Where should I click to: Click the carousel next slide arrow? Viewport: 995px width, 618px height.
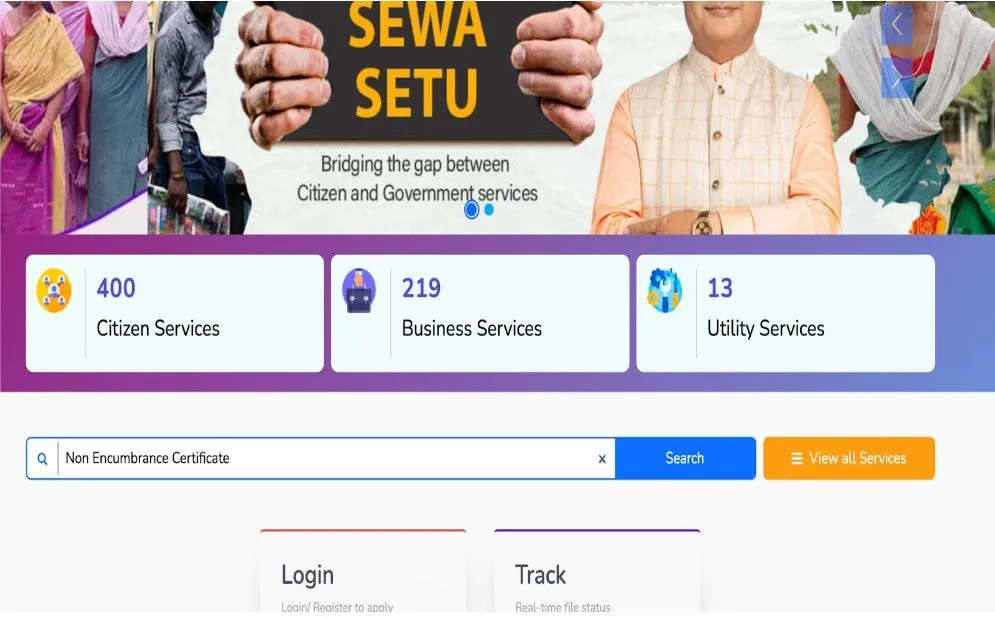tap(897, 79)
